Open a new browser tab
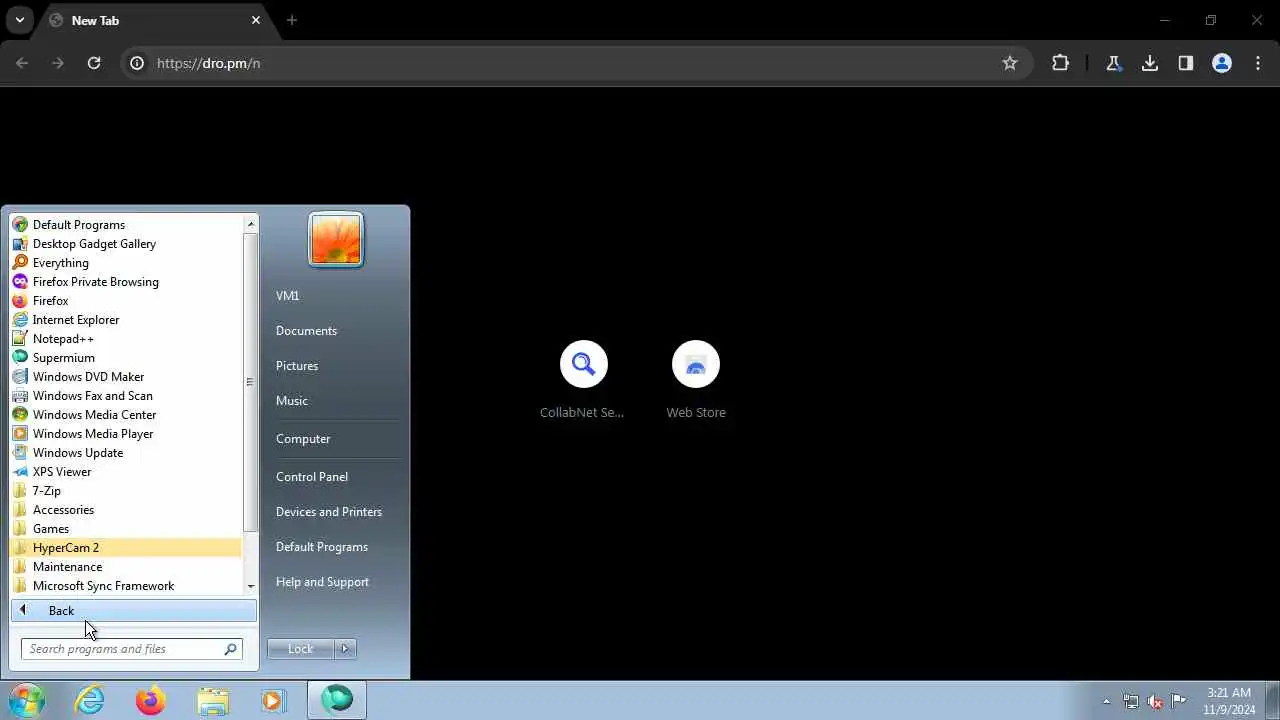 coord(292,20)
